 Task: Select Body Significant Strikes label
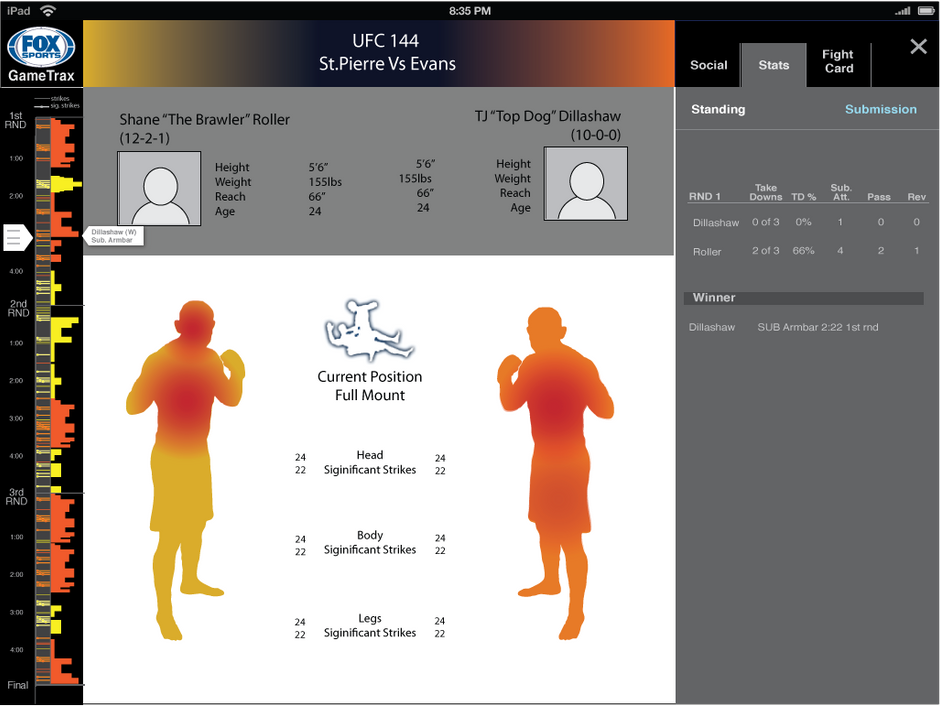coord(370,542)
